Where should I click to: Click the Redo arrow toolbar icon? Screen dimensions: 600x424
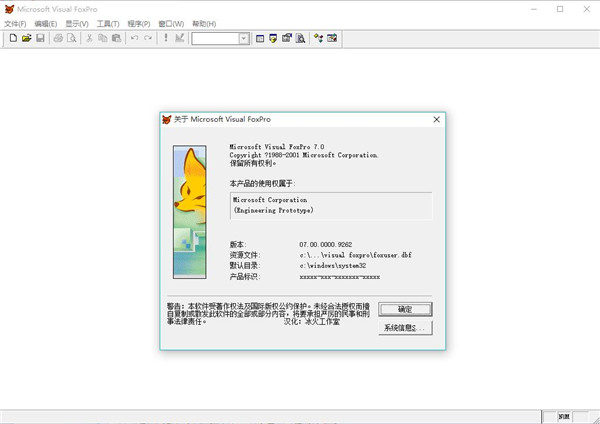pyautogui.click(x=148, y=38)
